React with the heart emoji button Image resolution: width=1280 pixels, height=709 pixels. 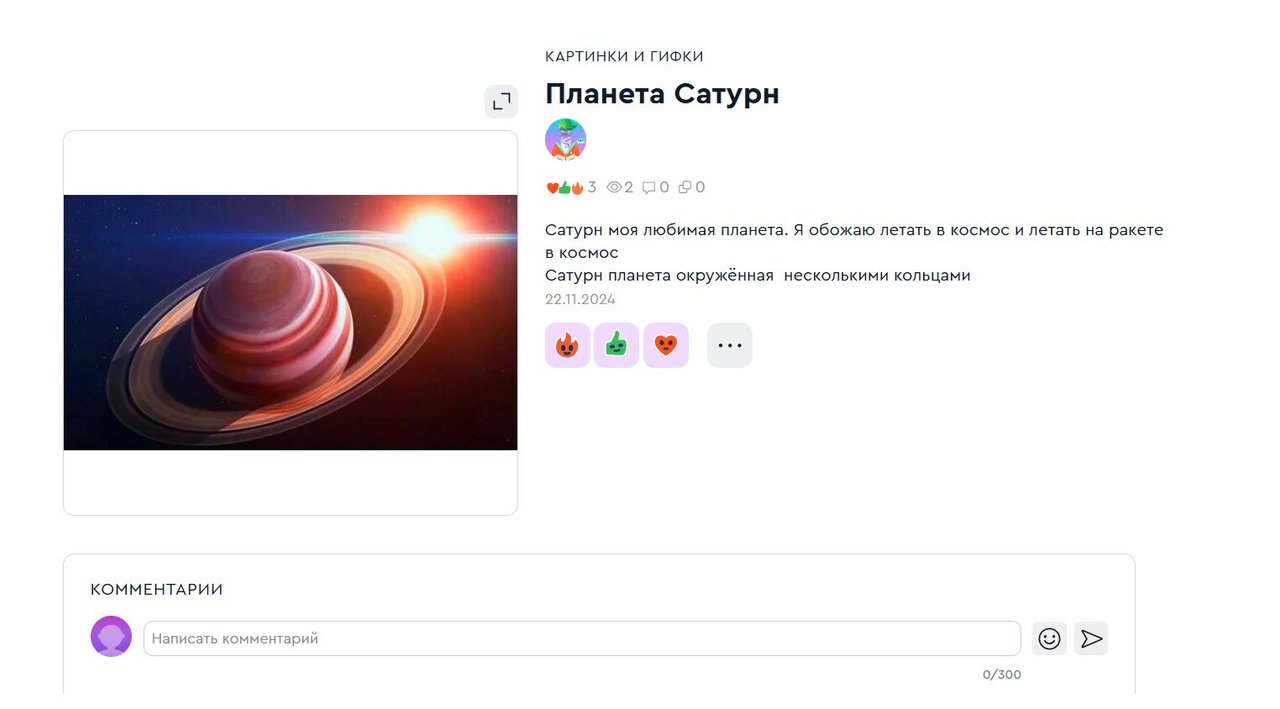[665, 345]
